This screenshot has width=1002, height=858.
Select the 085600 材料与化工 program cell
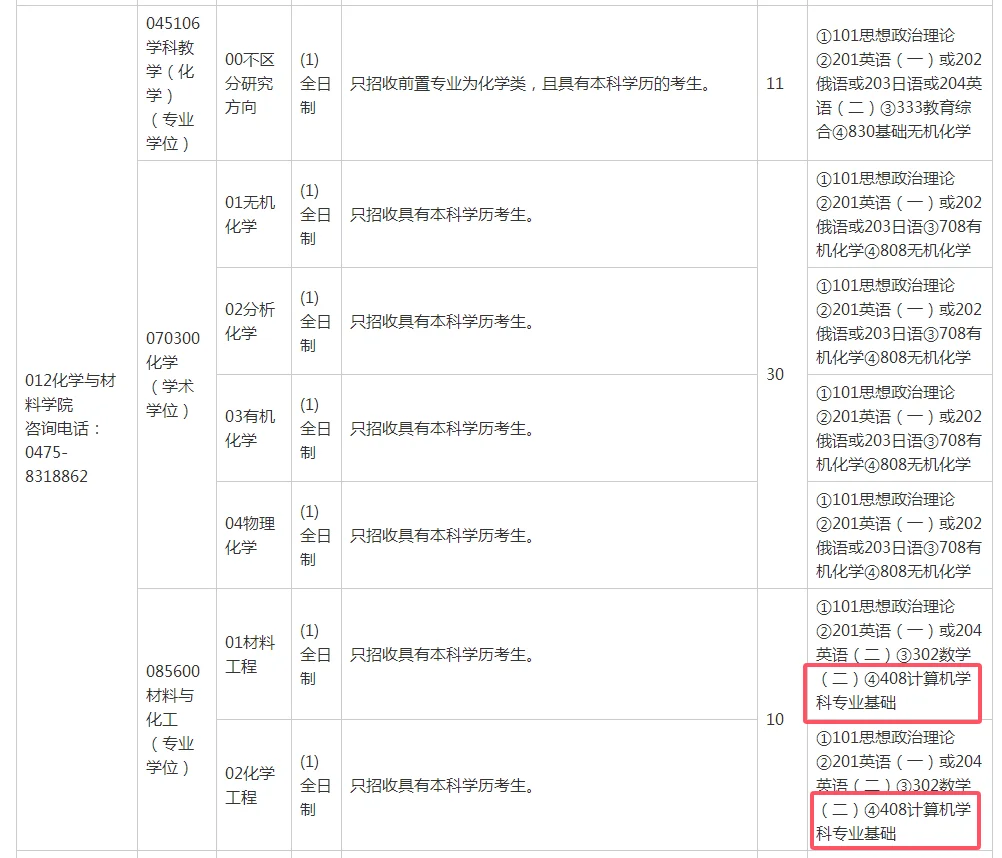176,720
